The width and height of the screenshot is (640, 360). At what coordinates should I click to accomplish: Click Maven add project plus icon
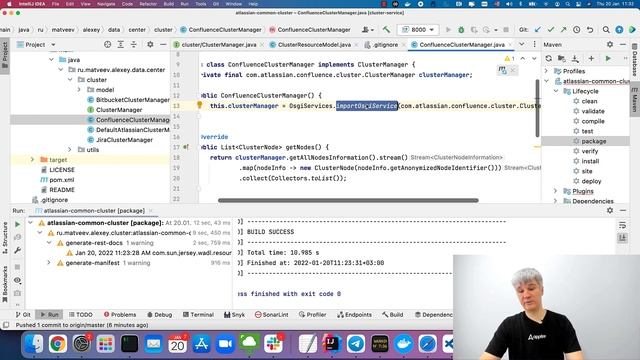coord(591,58)
